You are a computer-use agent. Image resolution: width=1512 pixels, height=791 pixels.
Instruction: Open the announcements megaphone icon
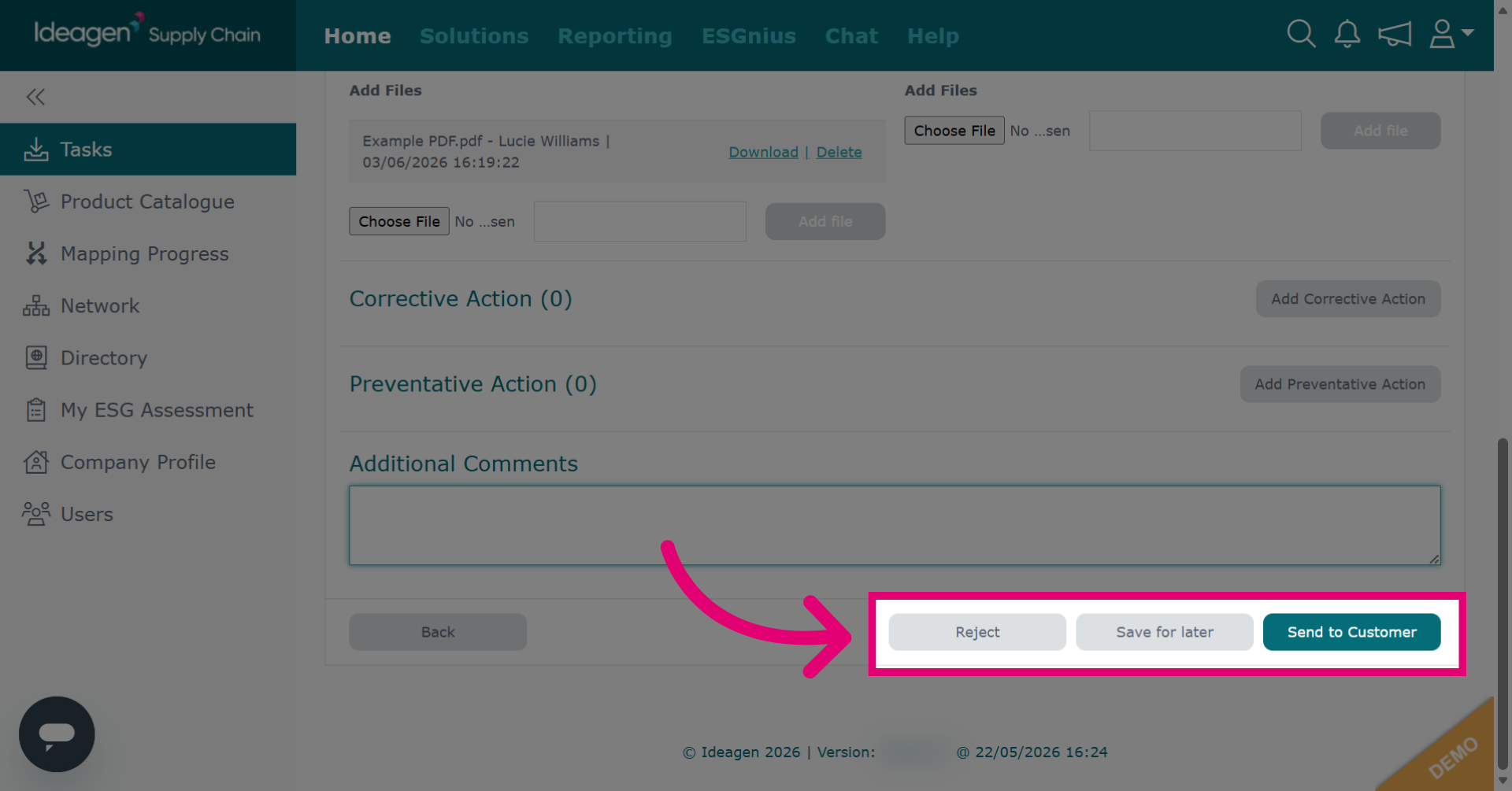[1394, 34]
